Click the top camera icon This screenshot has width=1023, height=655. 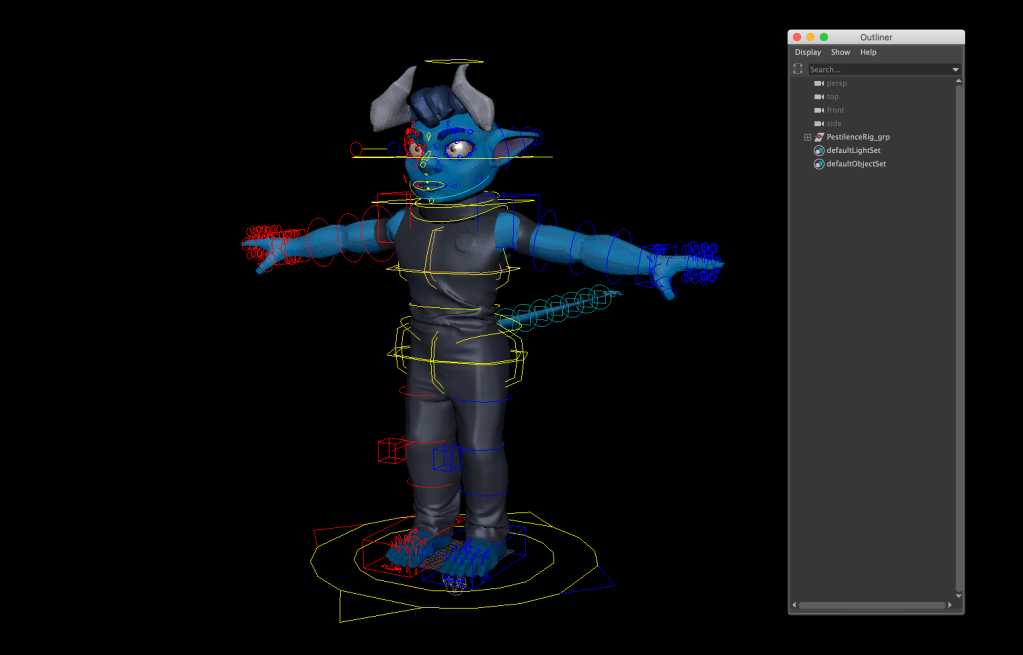point(819,97)
